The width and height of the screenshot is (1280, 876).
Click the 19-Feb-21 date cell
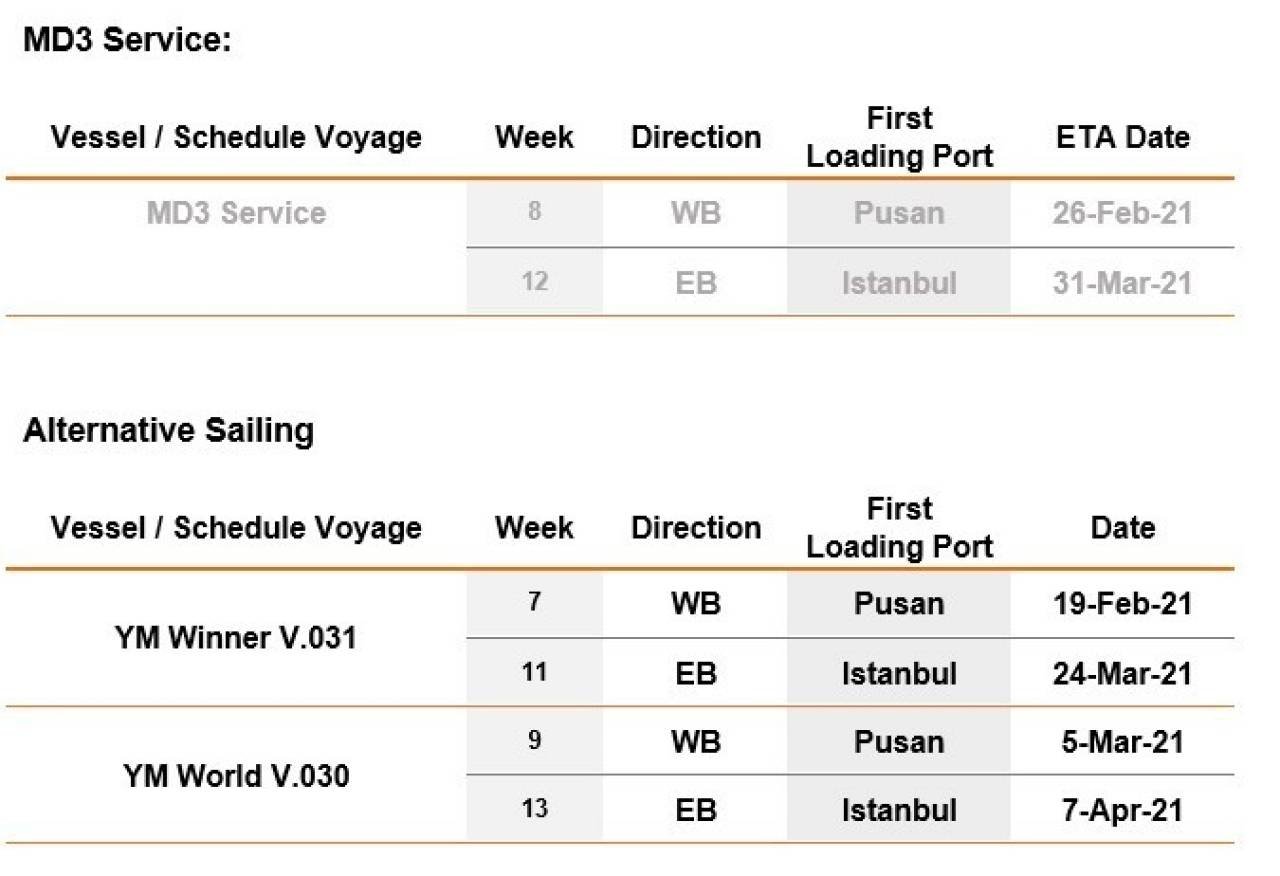pos(1122,604)
